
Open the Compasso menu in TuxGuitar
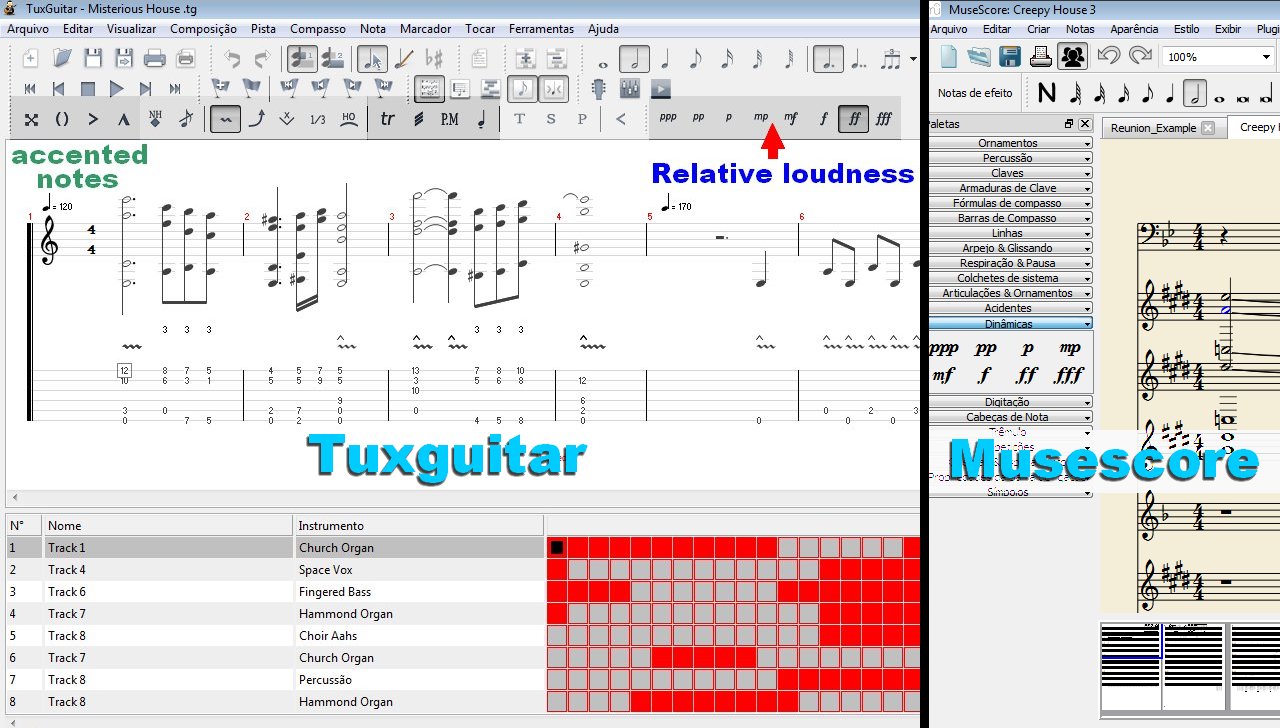point(318,29)
